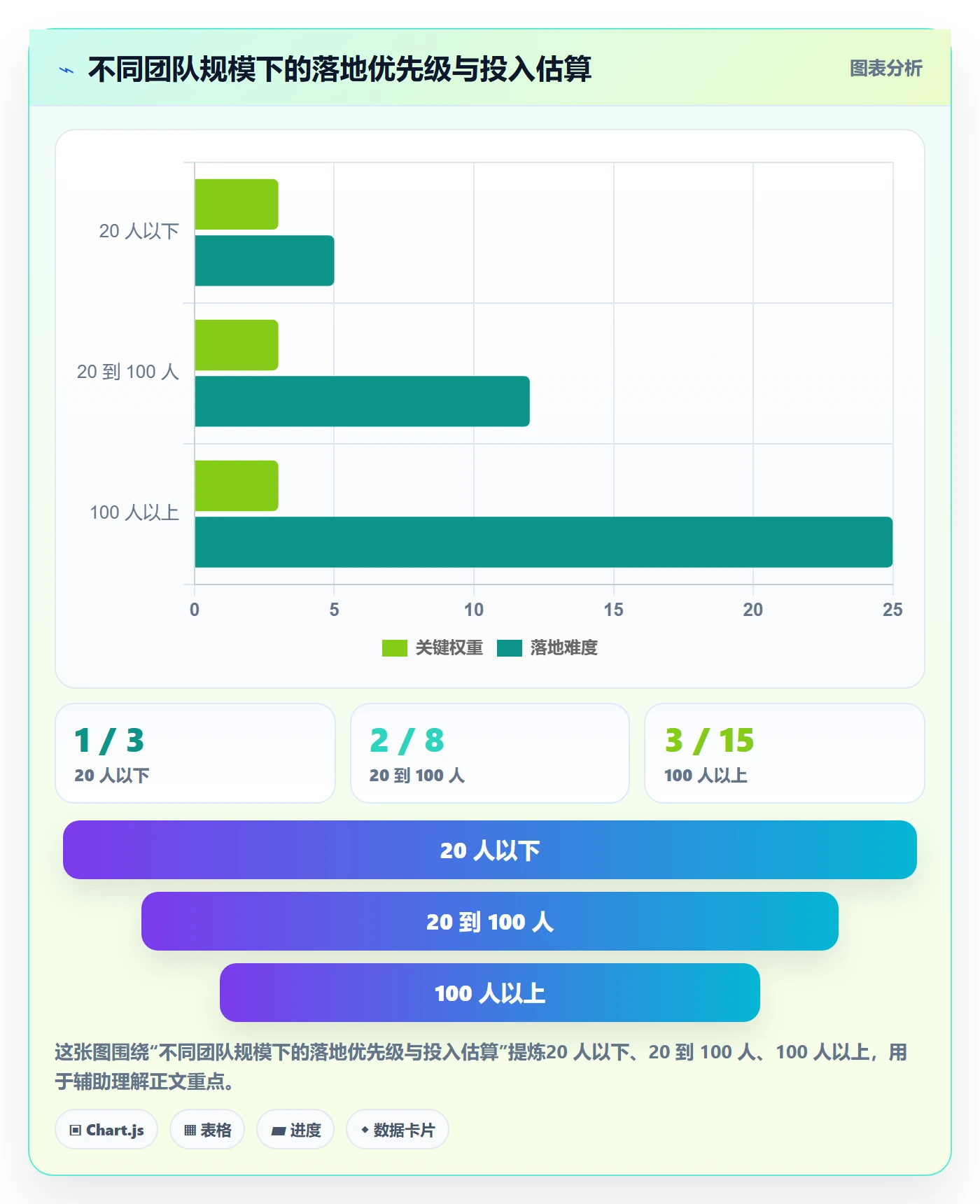Click the teal 落地难度 bar for 100 人以上
This screenshot has height=1204, width=980.
pos(543,542)
